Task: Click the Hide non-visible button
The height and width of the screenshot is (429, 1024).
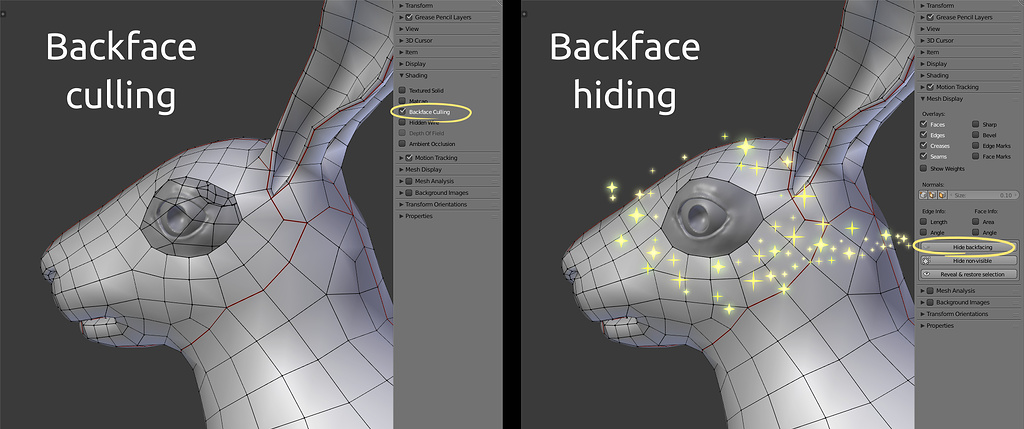Action: [969, 261]
